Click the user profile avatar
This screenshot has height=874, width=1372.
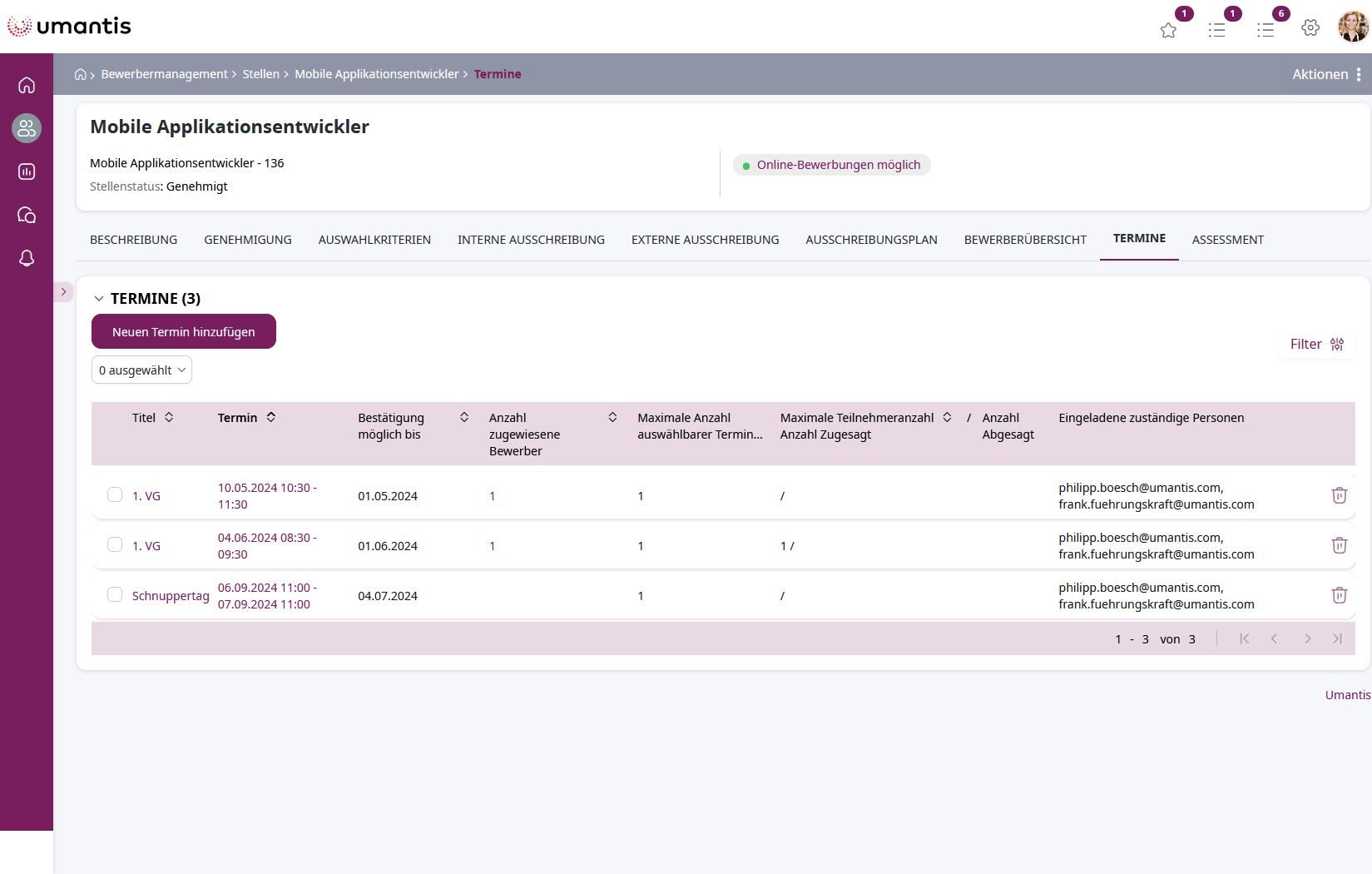pyautogui.click(x=1352, y=27)
